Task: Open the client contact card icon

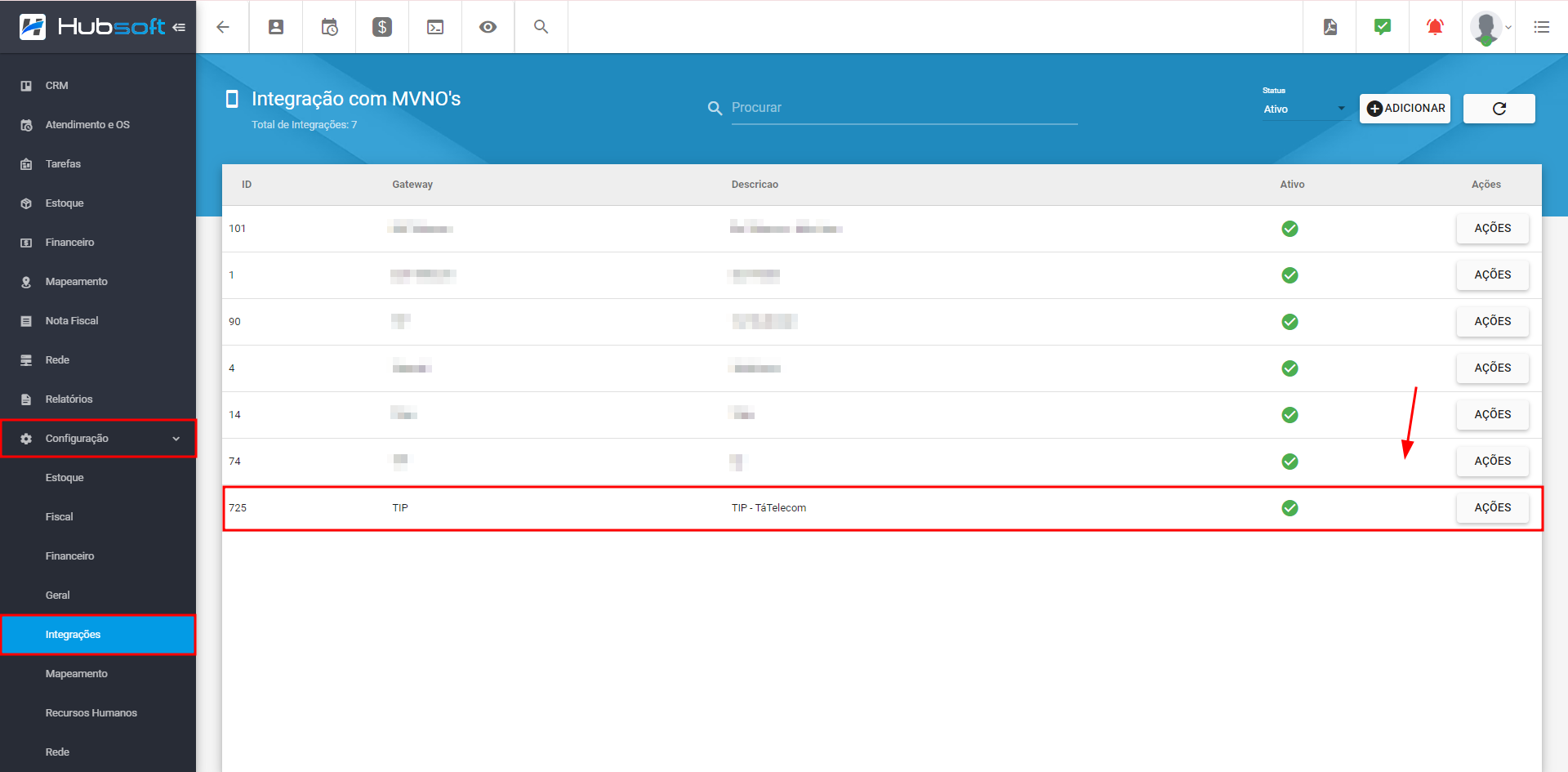Action: click(x=276, y=27)
